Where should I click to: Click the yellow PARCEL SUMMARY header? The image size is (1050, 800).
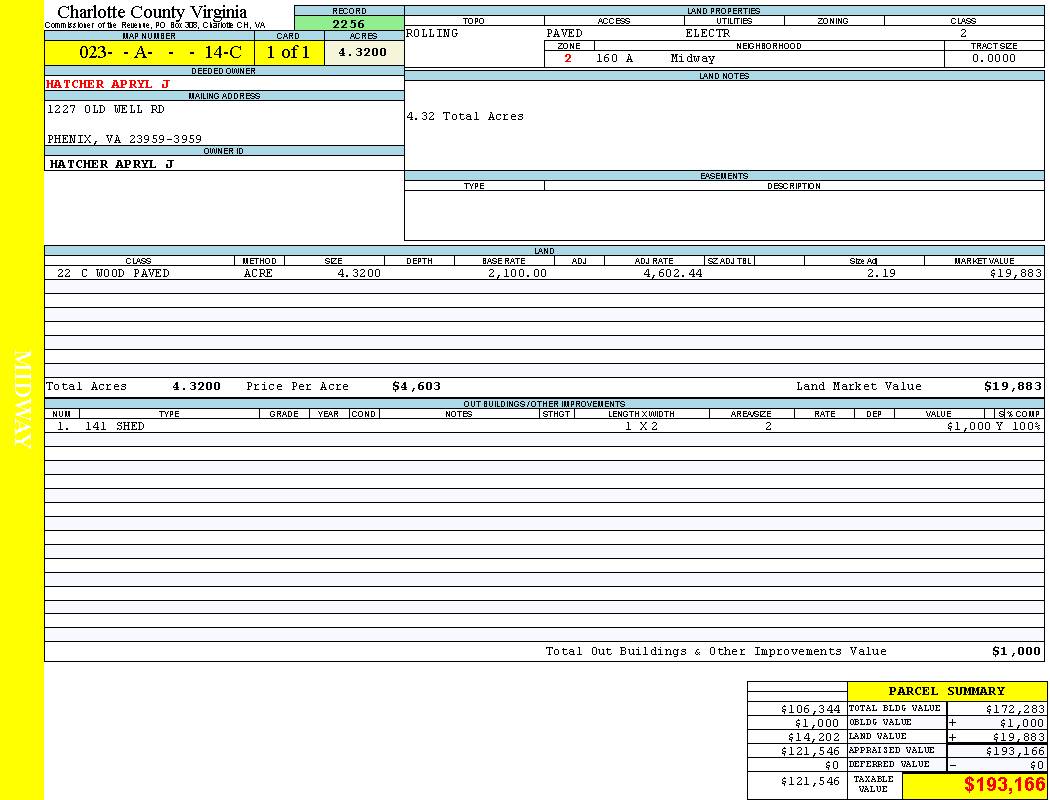tap(946, 691)
